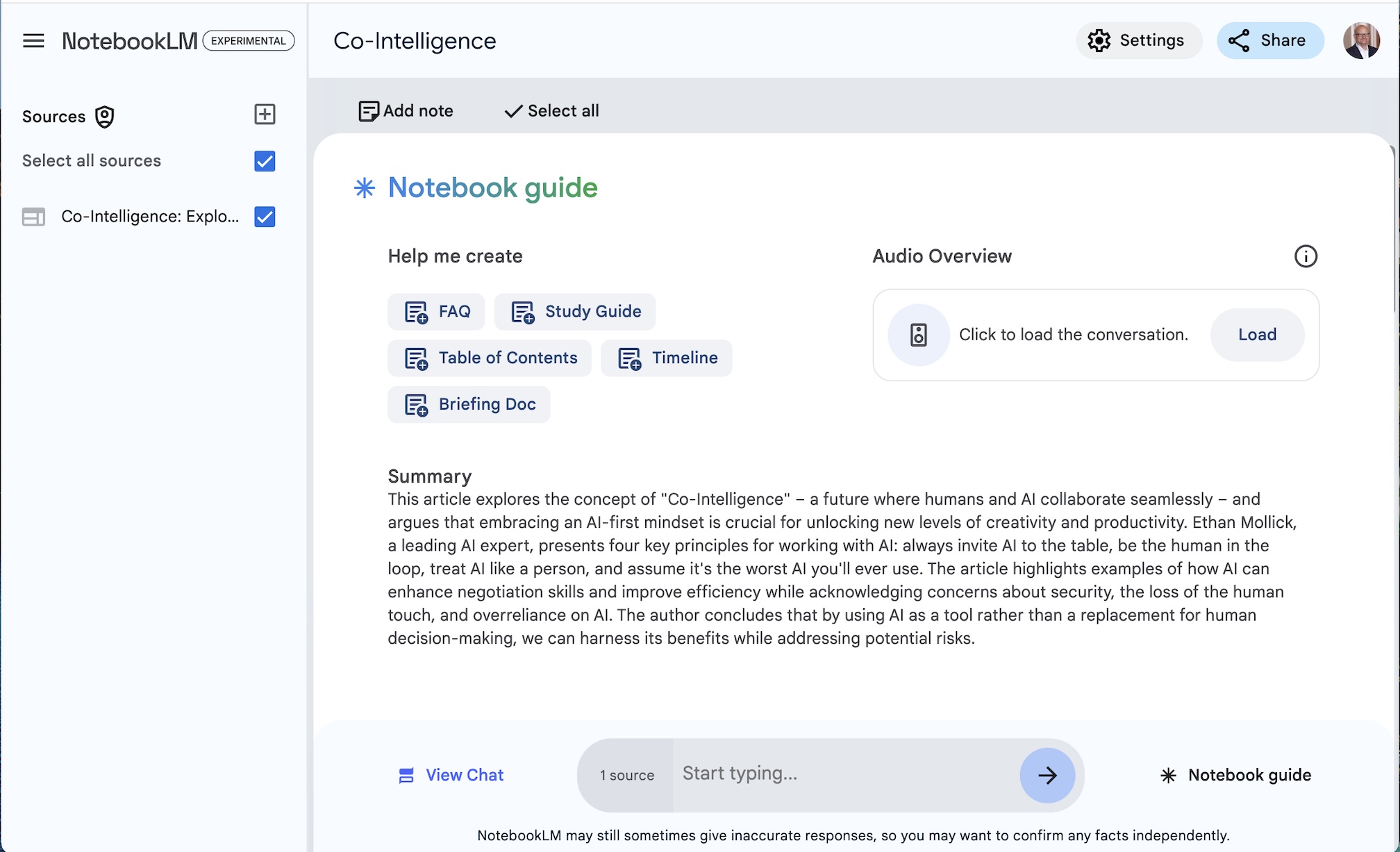Click the vertical scrollbar on right edge
Screen dimensions: 1400x852
(1395, 229)
